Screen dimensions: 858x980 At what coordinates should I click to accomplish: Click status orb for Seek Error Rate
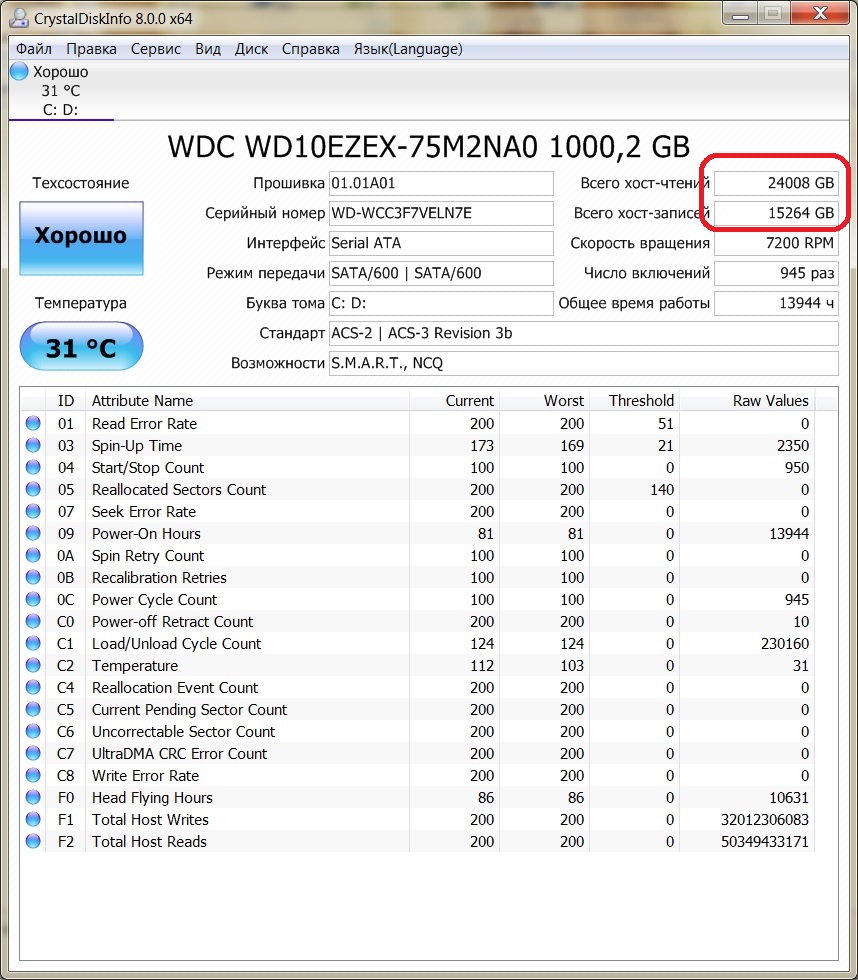(33, 511)
